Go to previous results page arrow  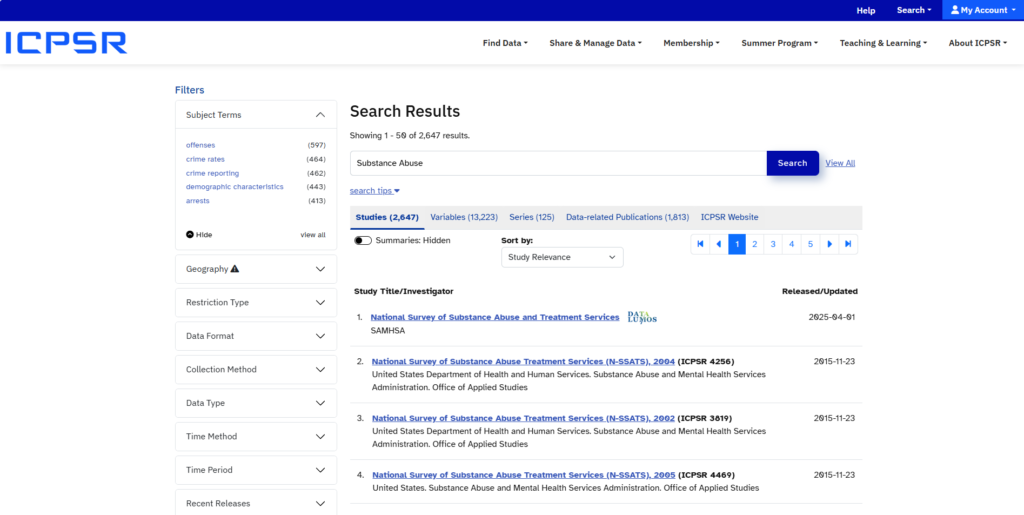[x=718, y=244]
